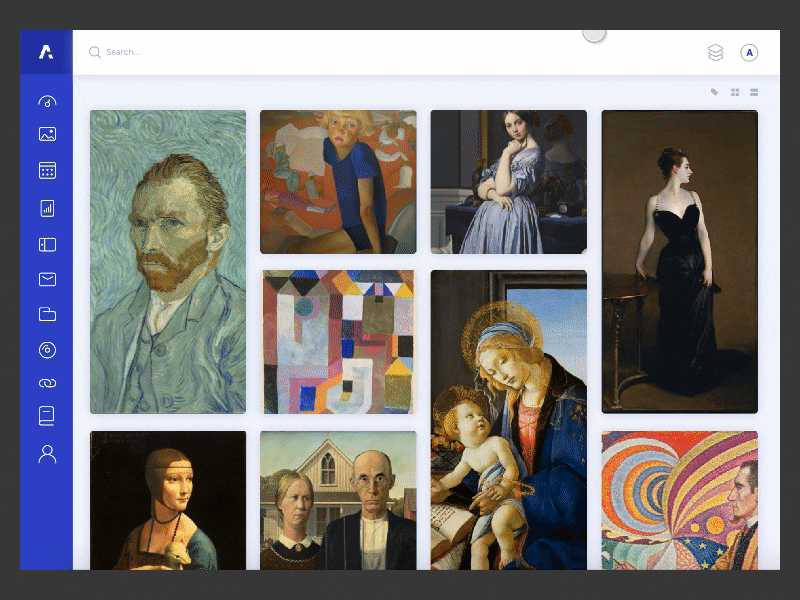This screenshot has width=800, height=600.
Task: Open the lady with ermine painting
Action: tap(168, 501)
